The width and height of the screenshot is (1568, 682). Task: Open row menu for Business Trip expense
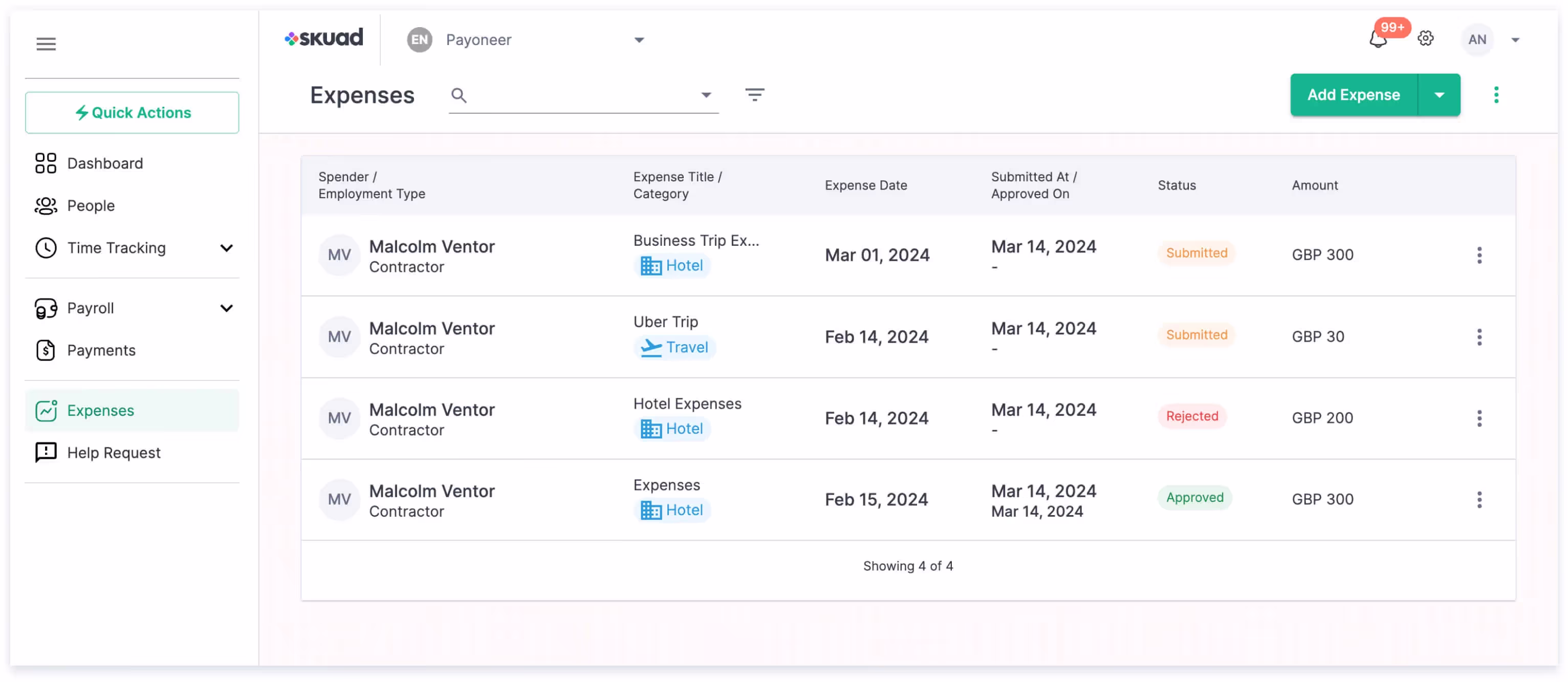click(x=1479, y=255)
